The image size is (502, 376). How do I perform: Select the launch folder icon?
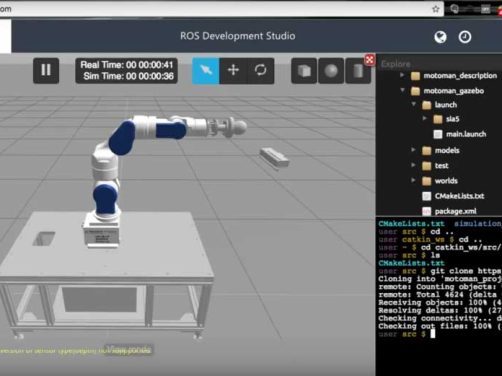[426, 105]
